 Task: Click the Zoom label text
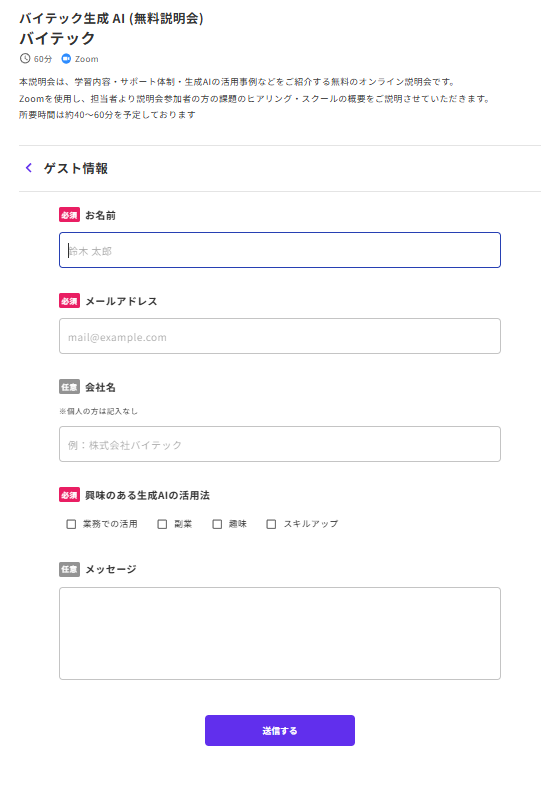click(86, 59)
